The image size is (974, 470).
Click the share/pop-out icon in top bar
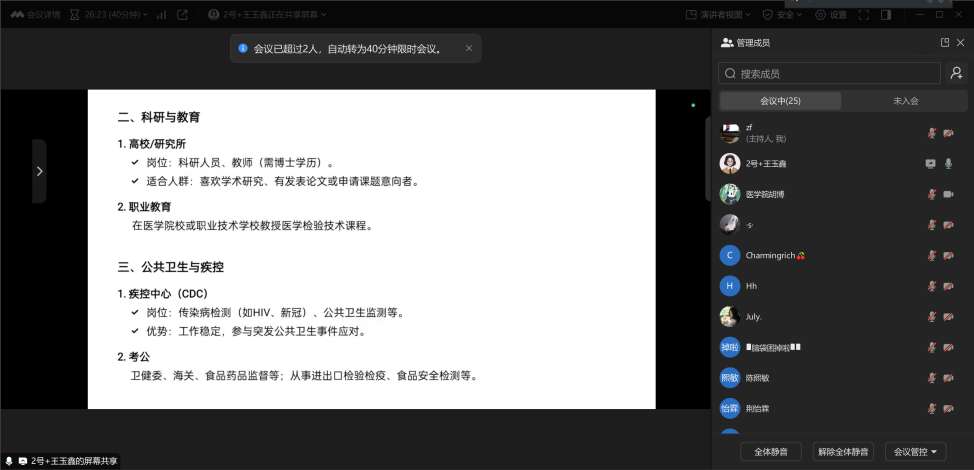182,15
